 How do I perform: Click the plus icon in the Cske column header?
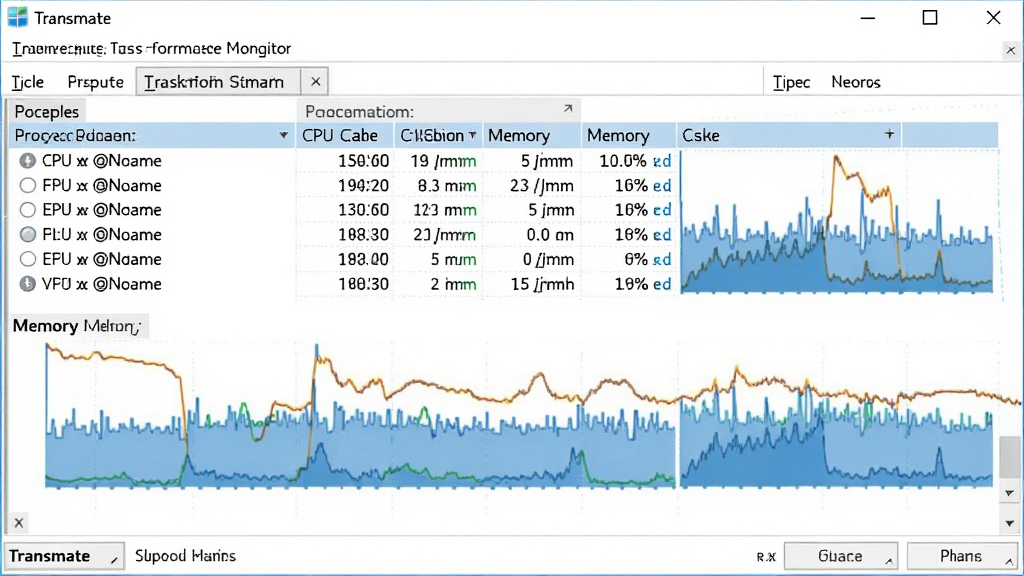[889, 134]
